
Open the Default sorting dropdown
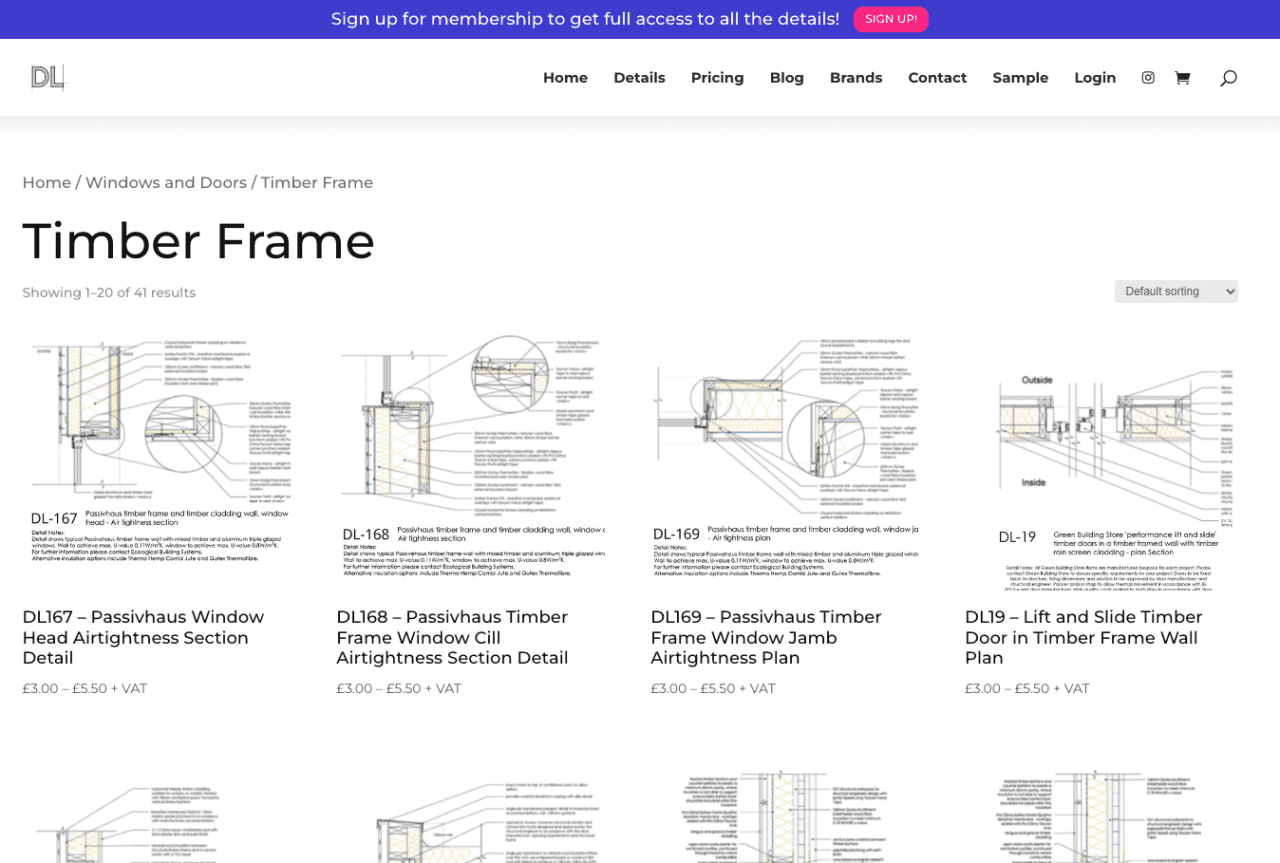coord(1176,291)
